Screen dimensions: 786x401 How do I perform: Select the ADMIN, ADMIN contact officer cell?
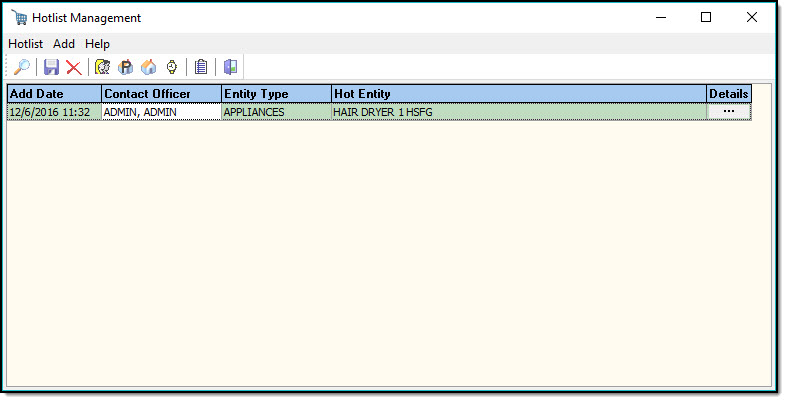[x=161, y=112]
